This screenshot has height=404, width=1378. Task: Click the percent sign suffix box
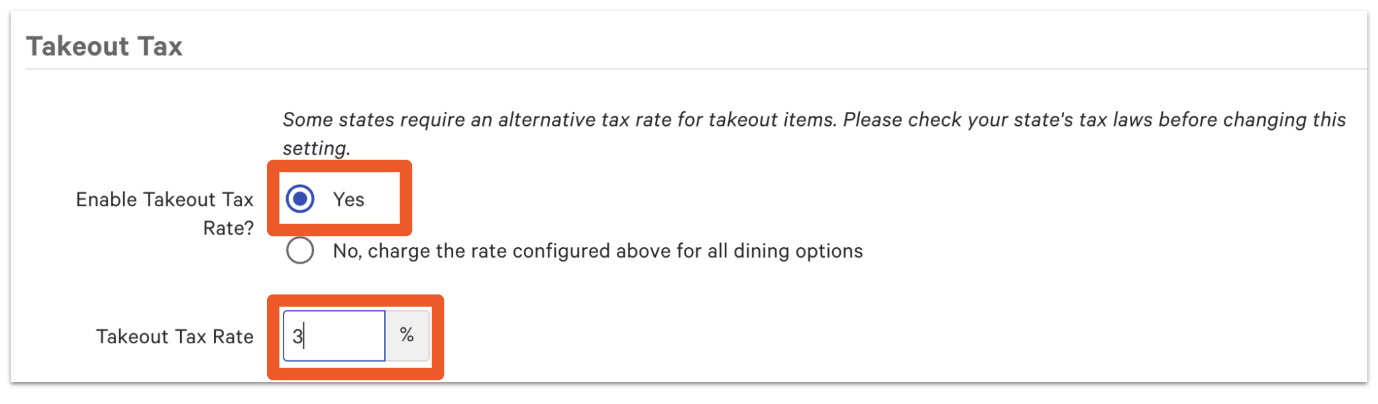click(407, 336)
